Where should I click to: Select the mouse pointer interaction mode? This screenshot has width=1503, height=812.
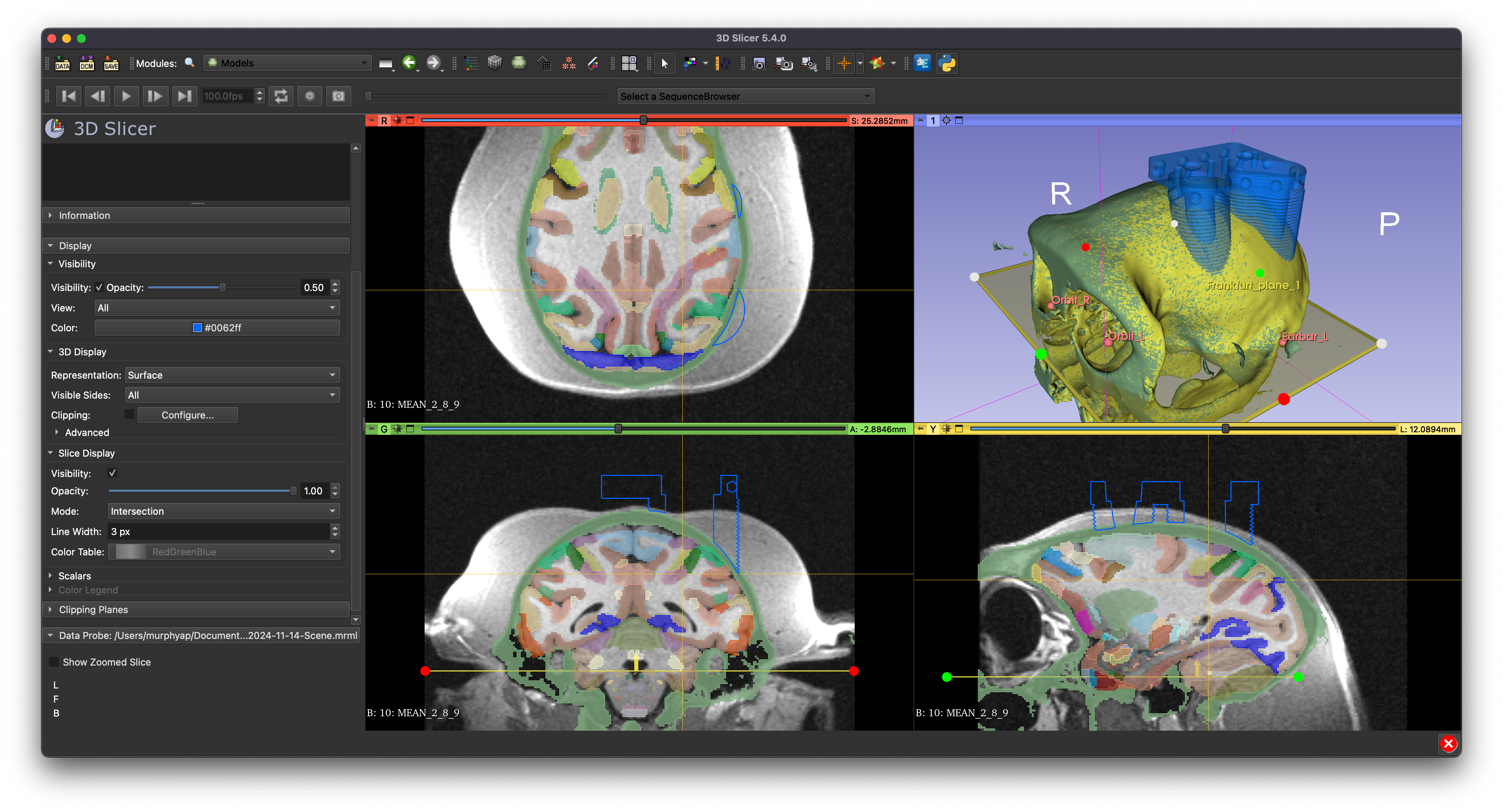[664, 63]
